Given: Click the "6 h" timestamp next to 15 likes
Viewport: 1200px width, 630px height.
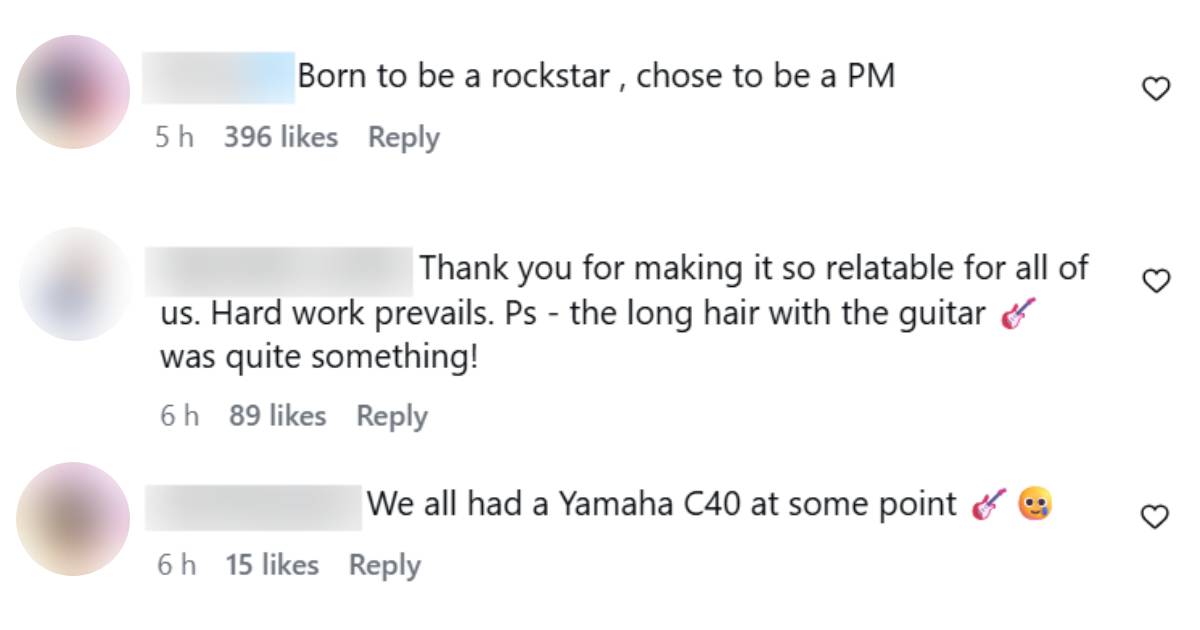Looking at the screenshot, I should pos(176,565).
